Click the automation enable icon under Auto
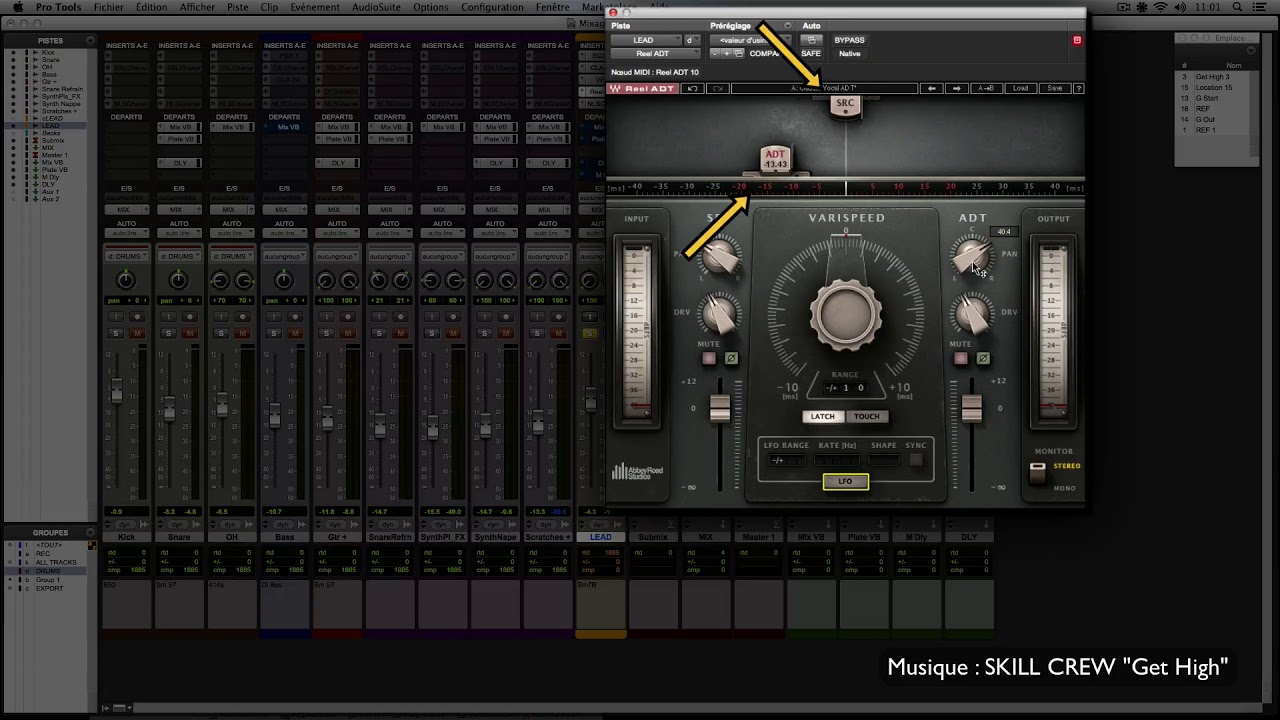 point(812,40)
